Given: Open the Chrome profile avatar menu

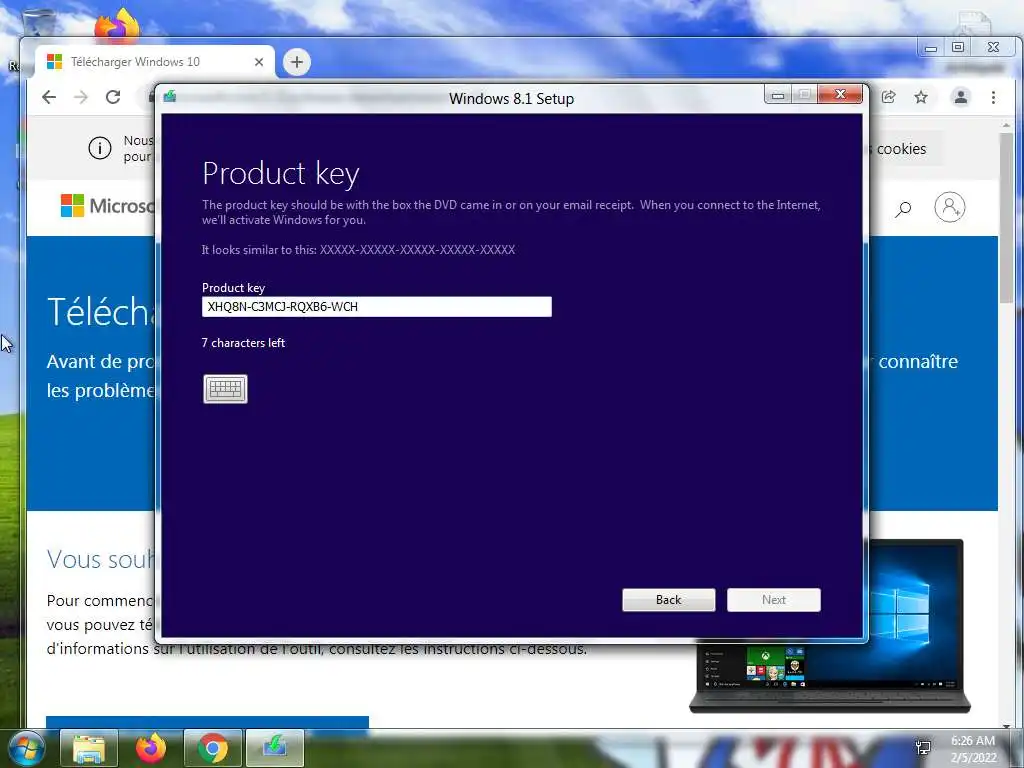Looking at the screenshot, I should 961,97.
